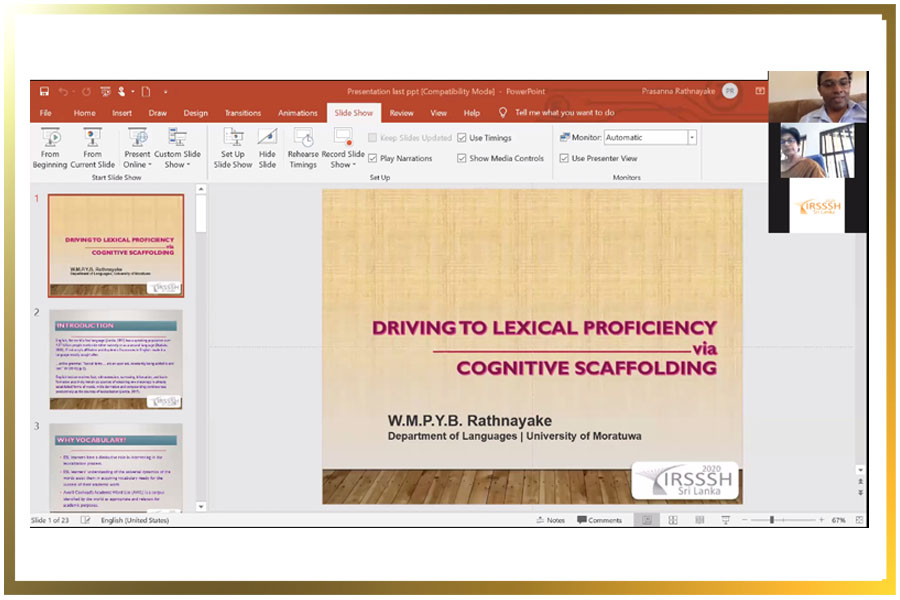900x600 pixels.
Task: Click the English (United States) language indicator
Action: 135,520
